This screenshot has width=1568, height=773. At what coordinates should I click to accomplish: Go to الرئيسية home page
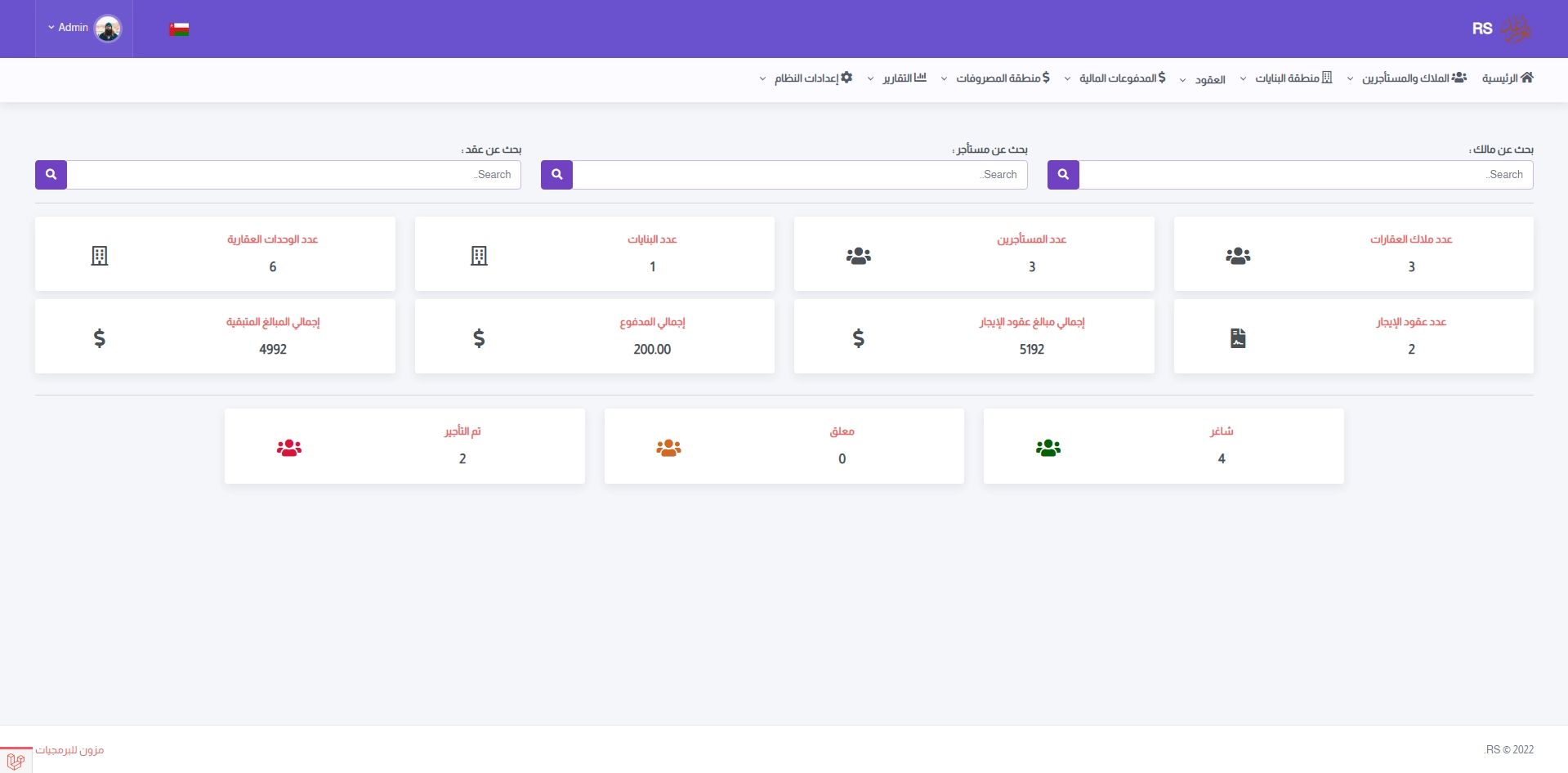[x=1508, y=78]
